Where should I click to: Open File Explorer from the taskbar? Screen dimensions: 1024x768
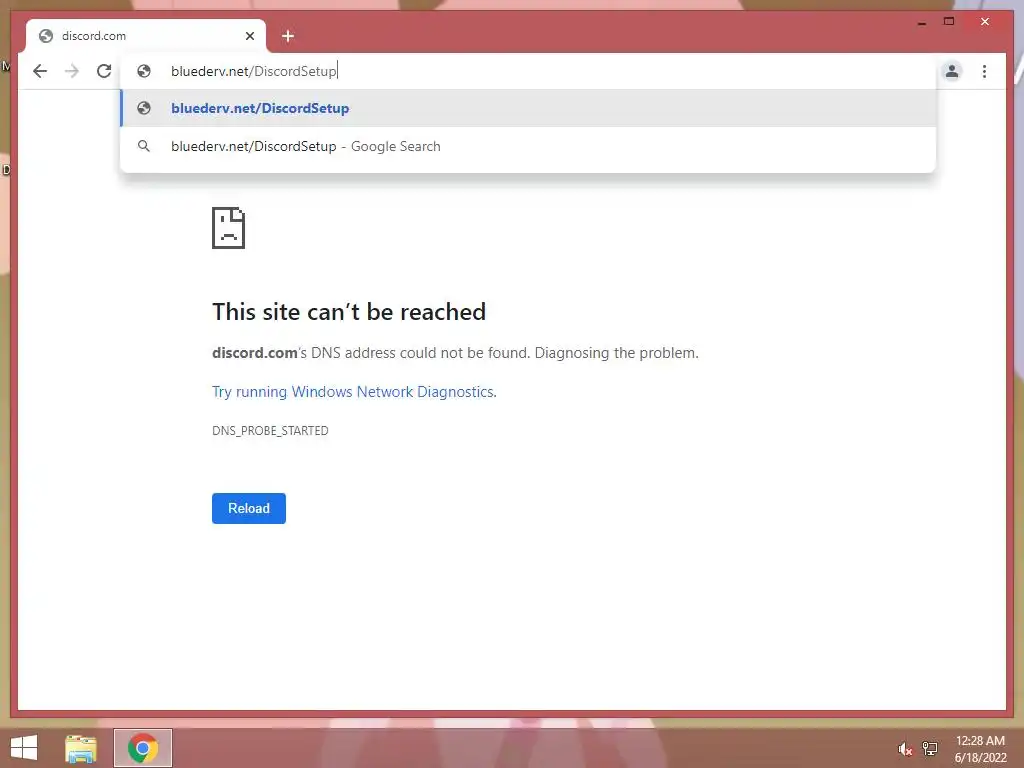pyautogui.click(x=81, y=748)
